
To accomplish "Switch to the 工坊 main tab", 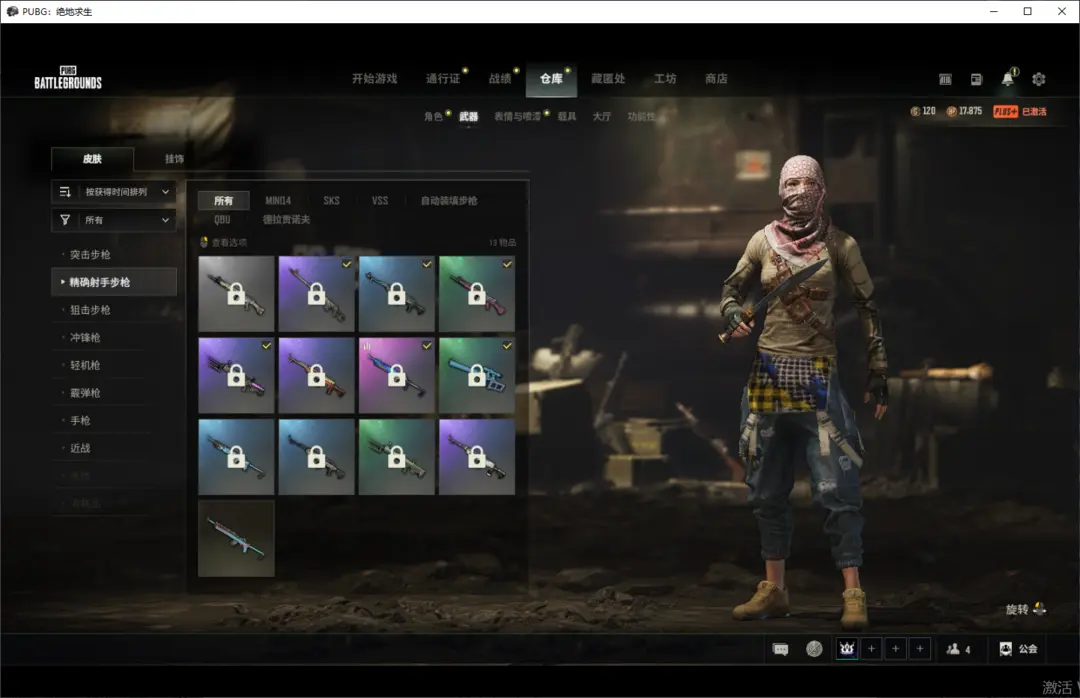I will [665, 79].
